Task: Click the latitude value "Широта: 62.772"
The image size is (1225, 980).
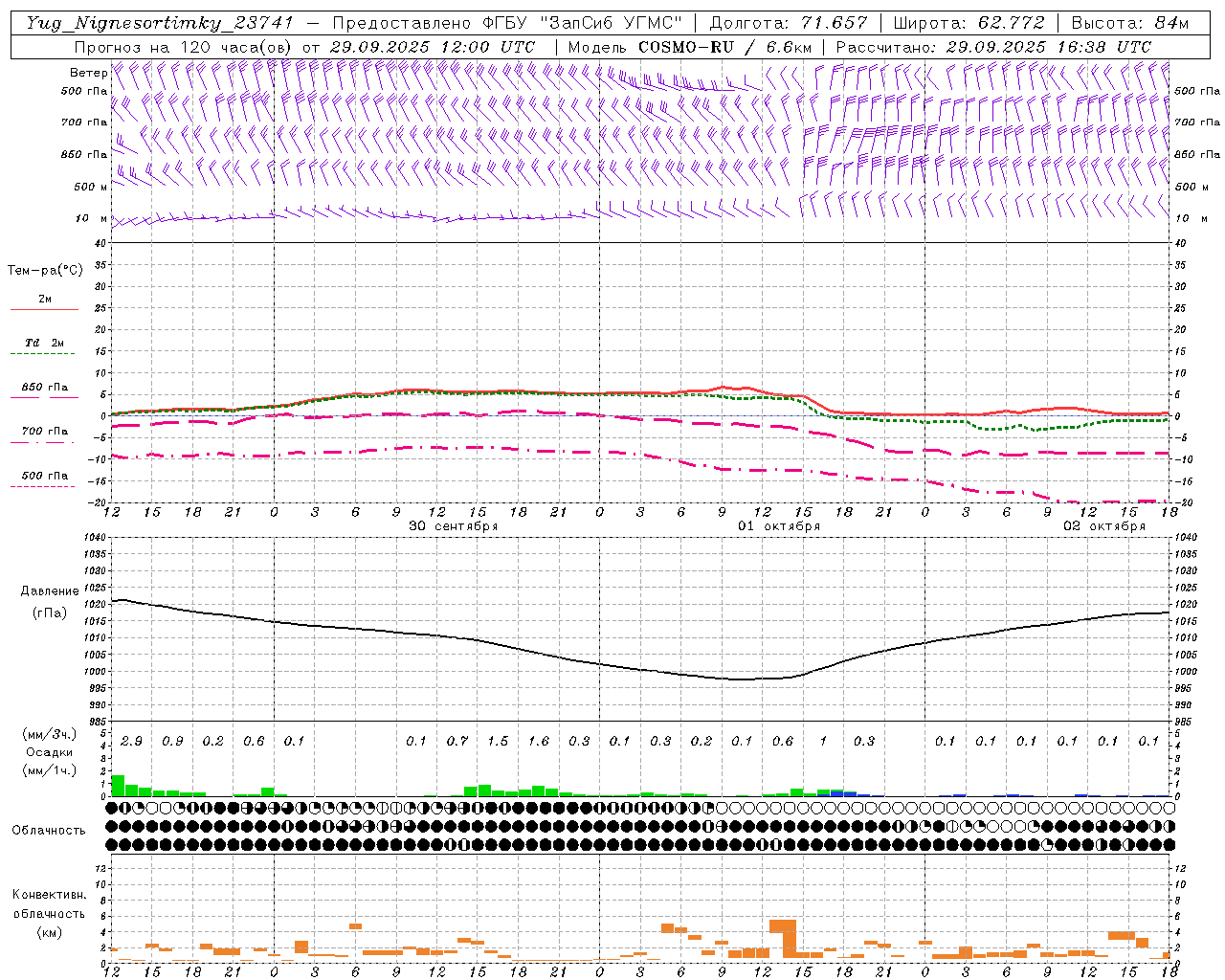Action: point(969,23)
